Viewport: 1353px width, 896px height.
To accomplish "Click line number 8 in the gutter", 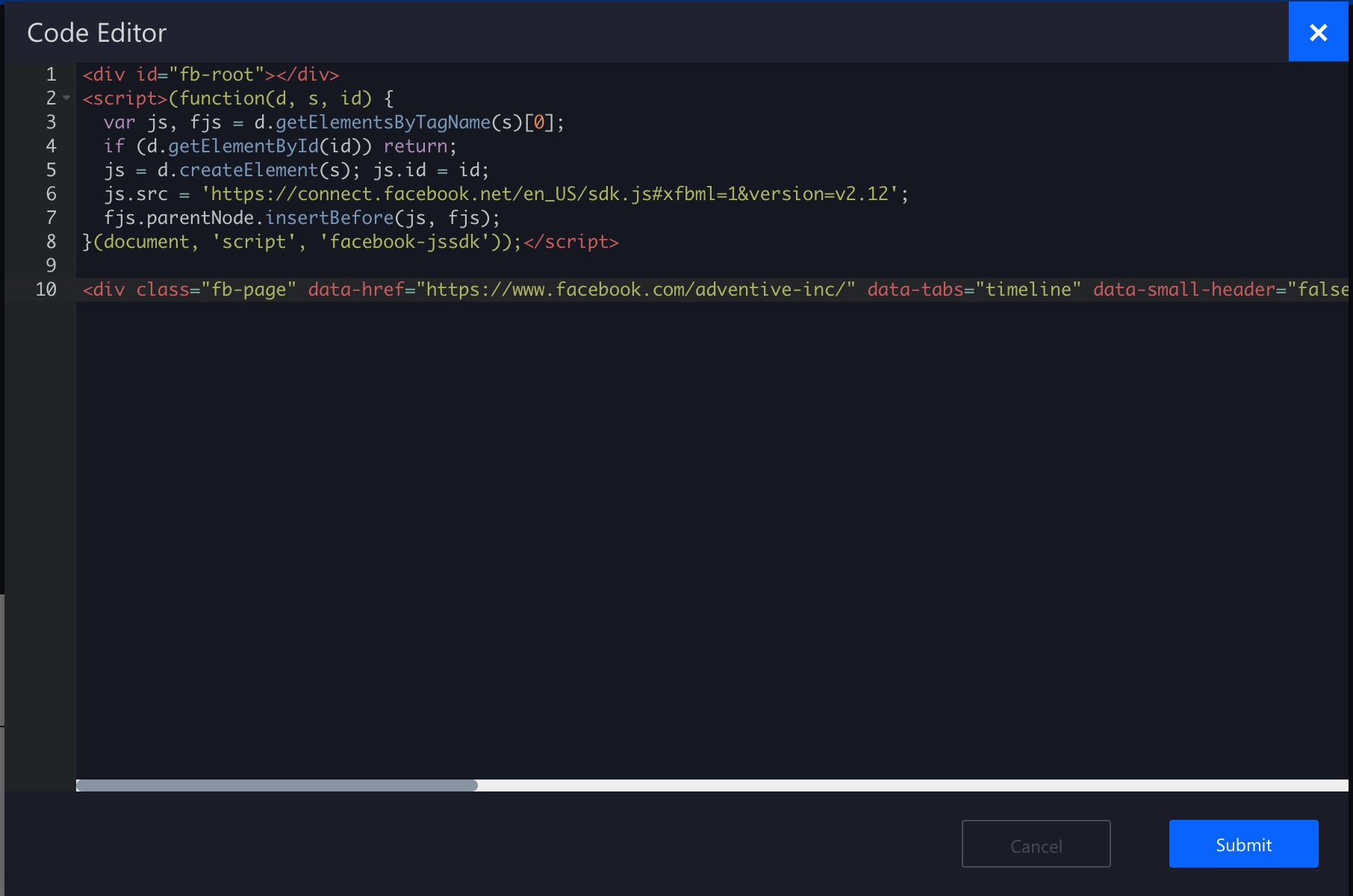I will coord(51,241).
